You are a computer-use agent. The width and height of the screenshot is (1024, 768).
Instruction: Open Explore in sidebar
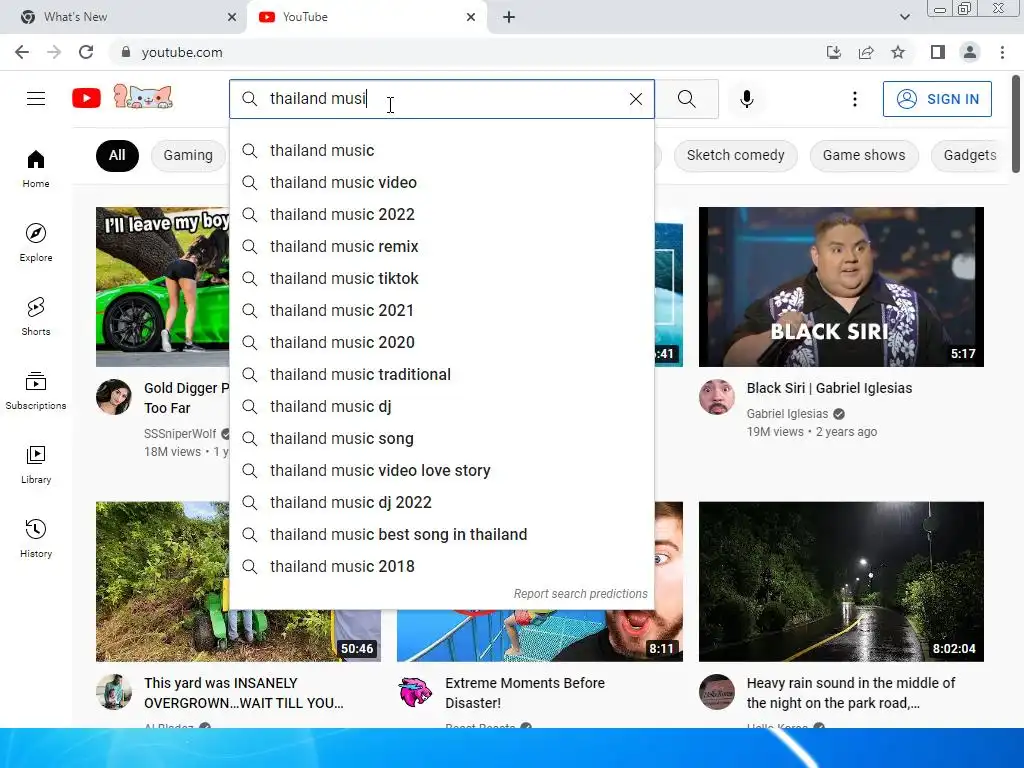36,243
